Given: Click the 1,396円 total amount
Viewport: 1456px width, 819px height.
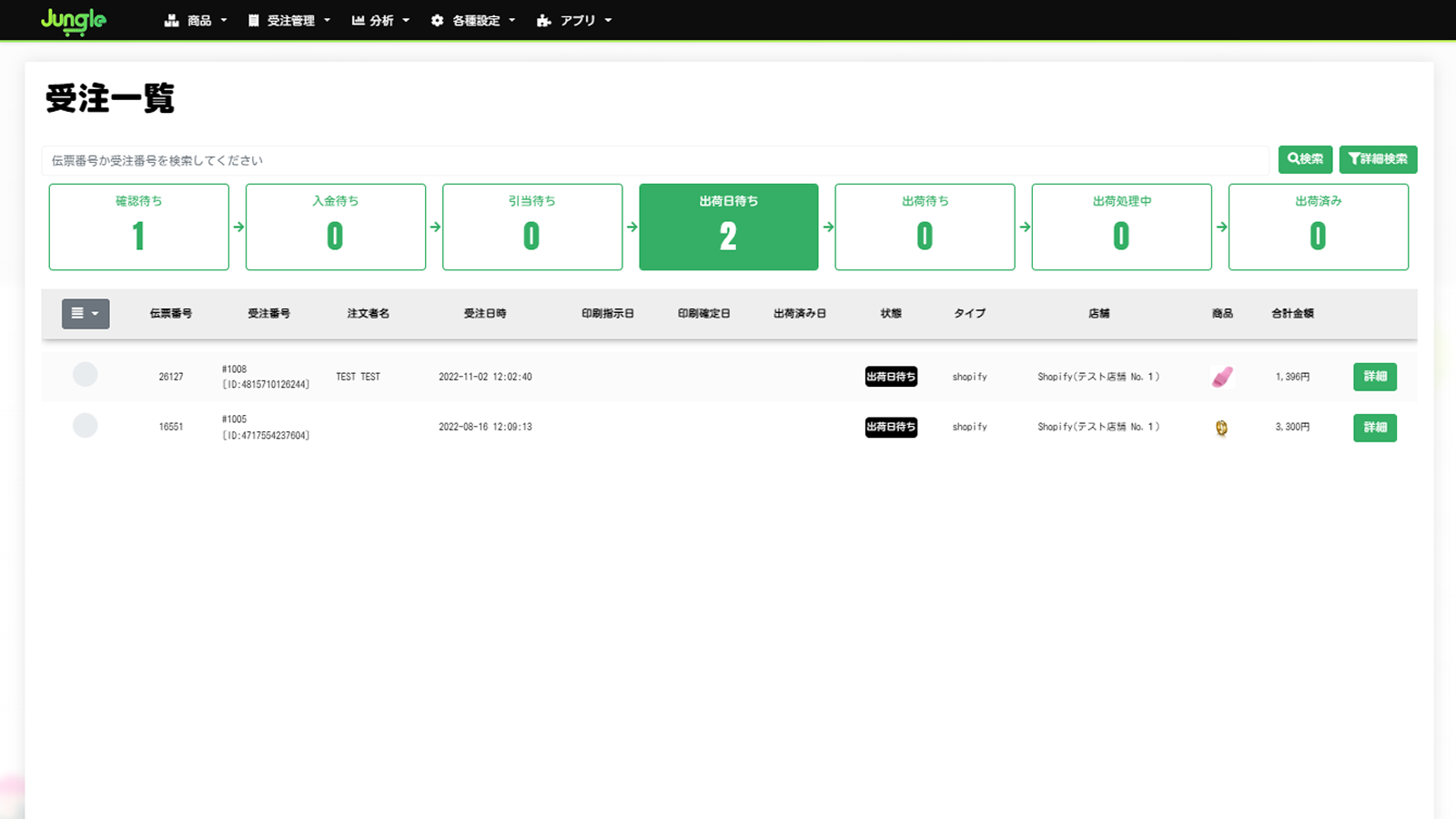Looking at the screenshot, I should pyautogui.click(x=1293, y=377).
